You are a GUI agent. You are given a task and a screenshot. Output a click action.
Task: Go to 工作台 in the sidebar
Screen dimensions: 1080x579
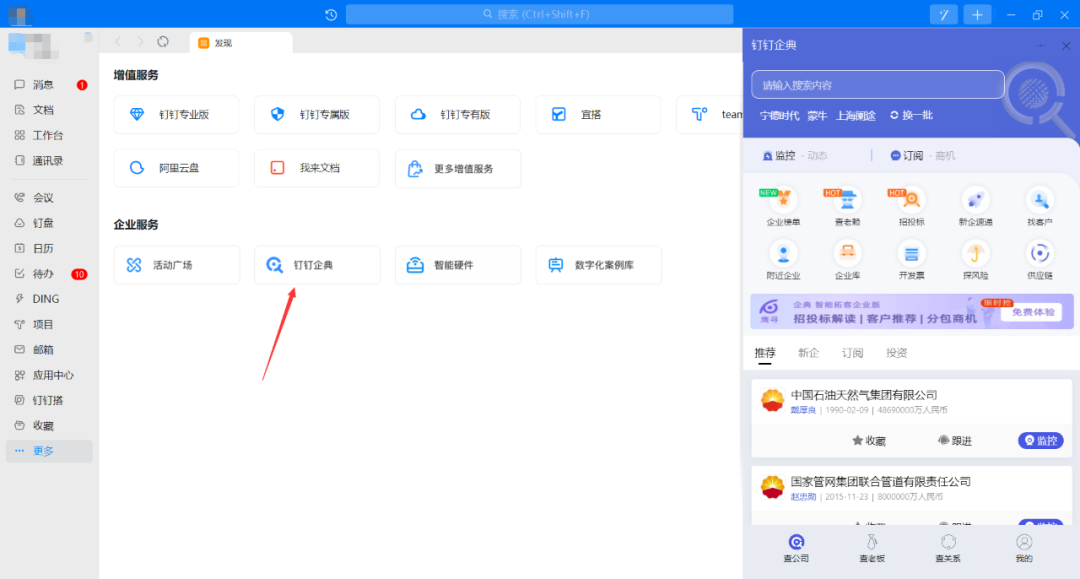(x=49, y=136)
